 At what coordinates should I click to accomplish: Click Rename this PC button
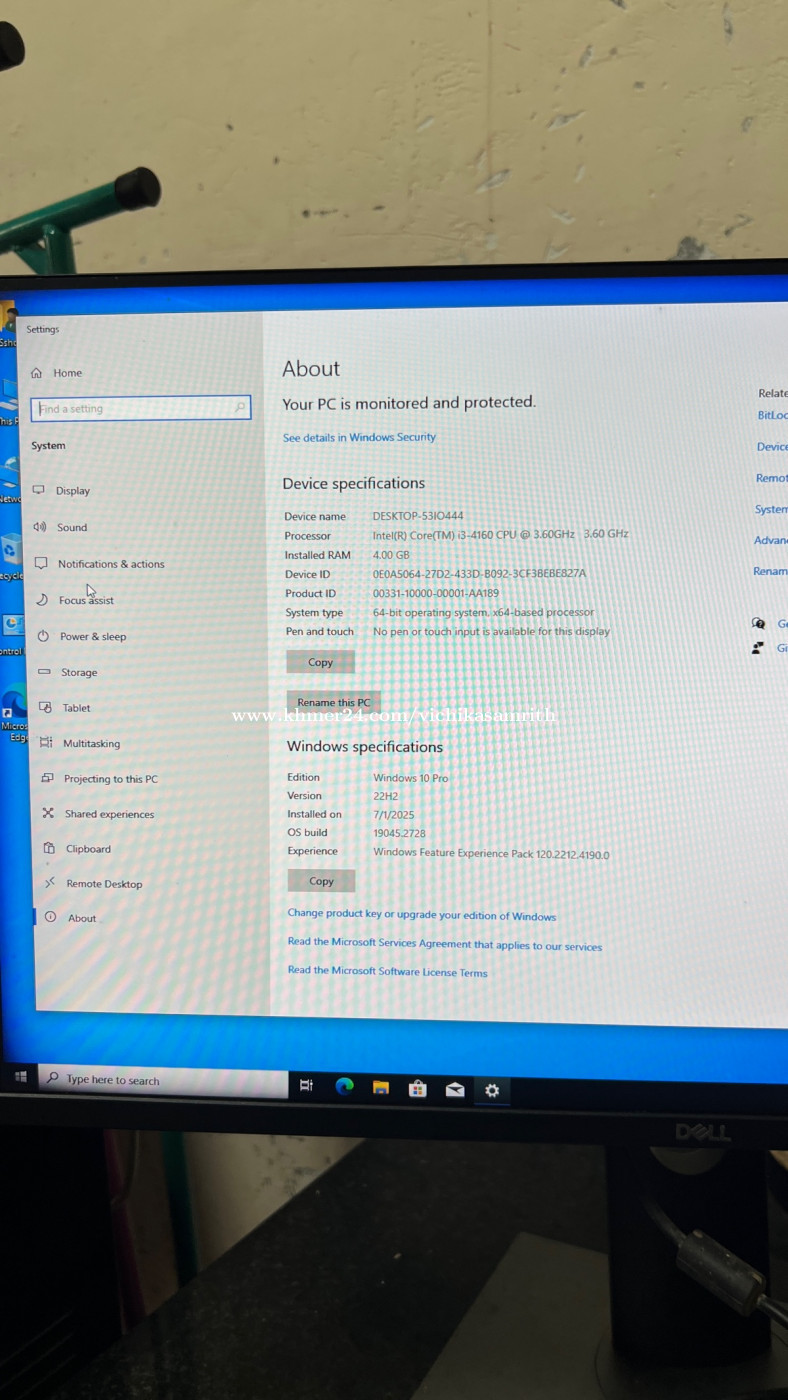[x=334, y=702]
